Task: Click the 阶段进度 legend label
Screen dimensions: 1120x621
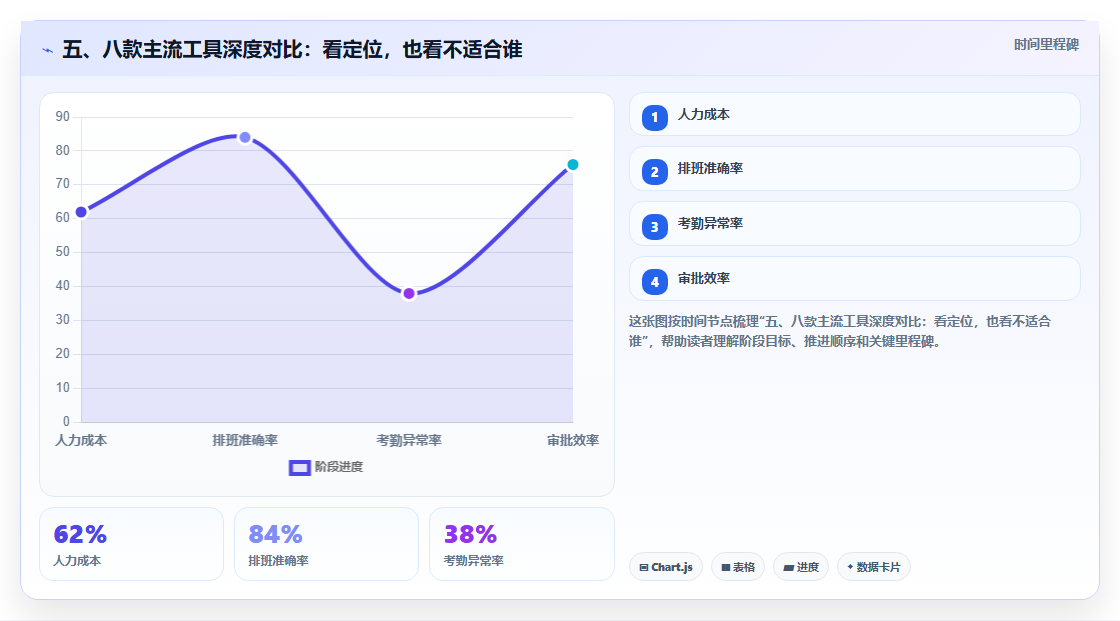Action: pos(339,467)
